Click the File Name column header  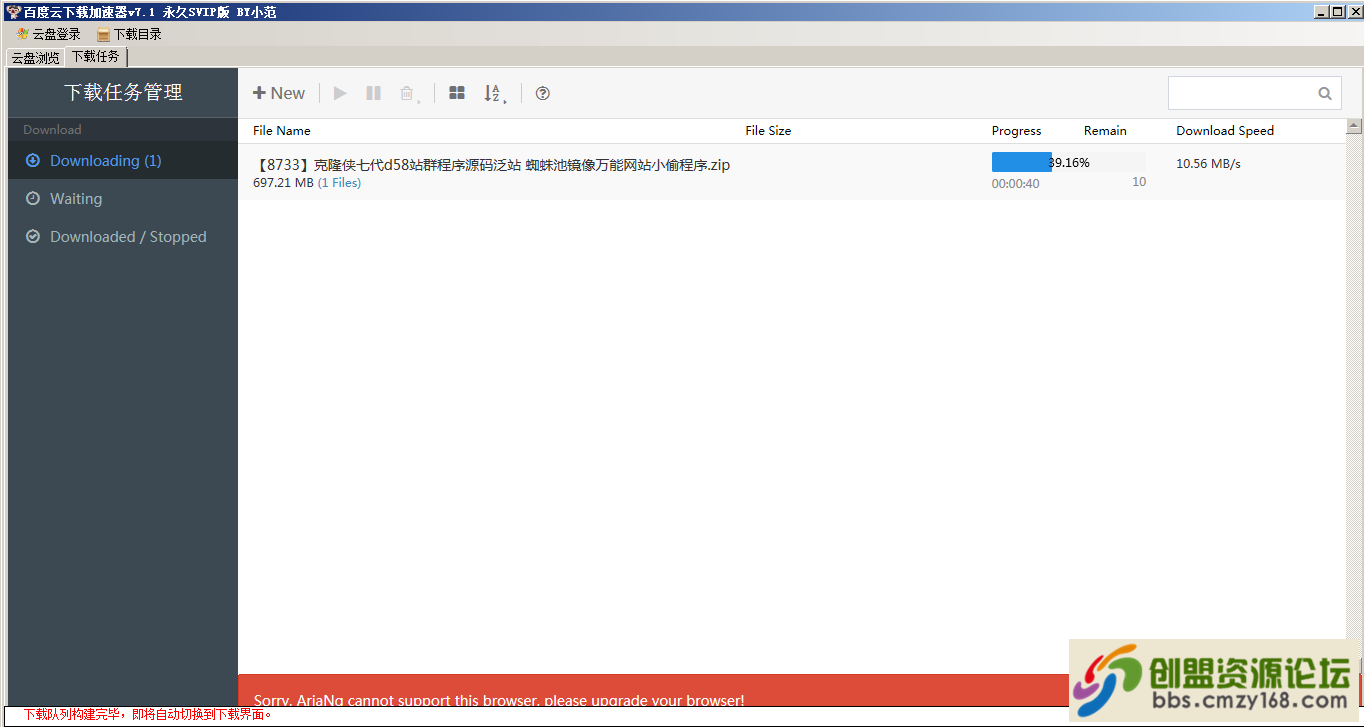[x=282, y=131]
